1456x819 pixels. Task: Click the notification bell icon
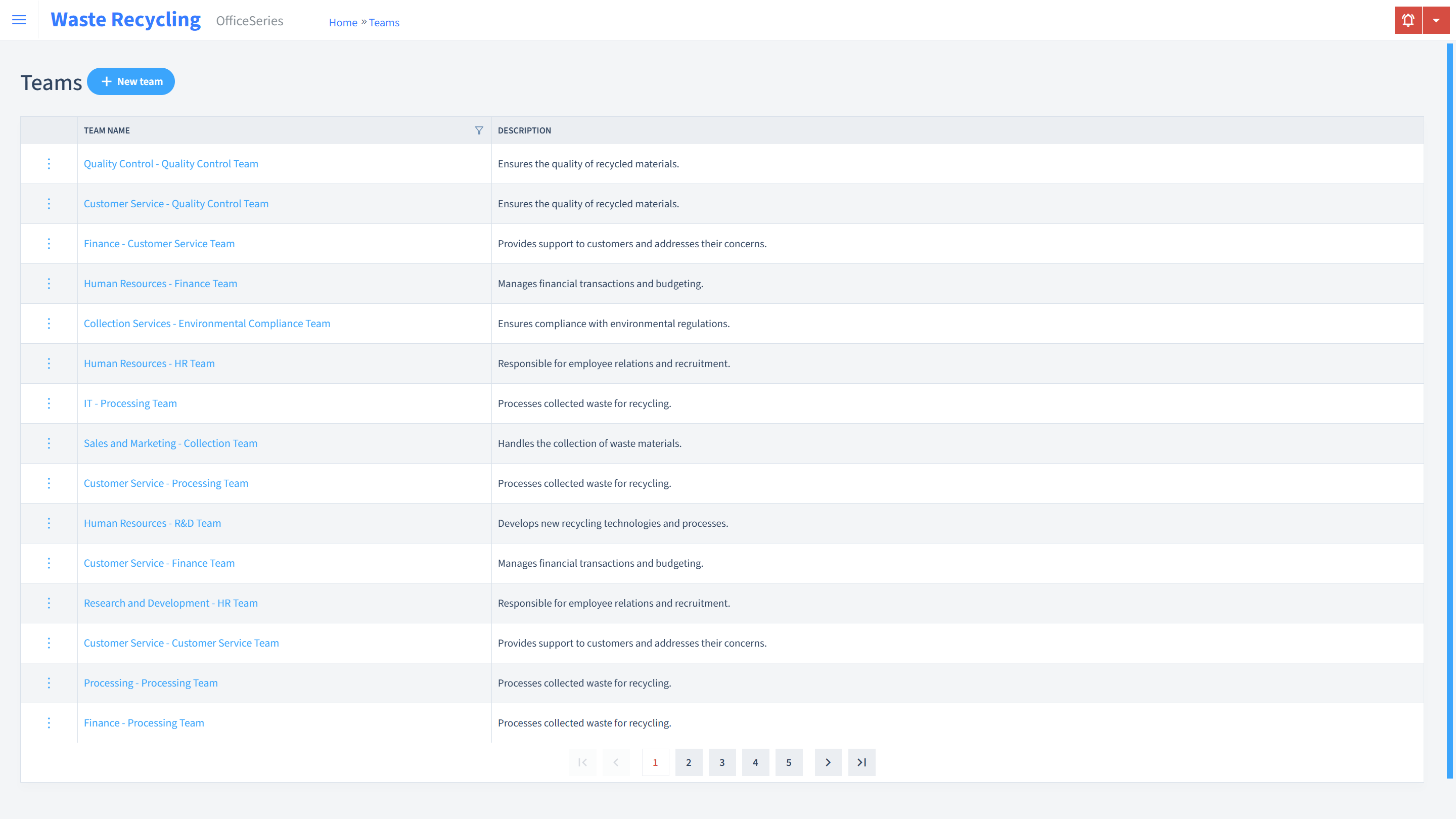tap(1407, 20)
